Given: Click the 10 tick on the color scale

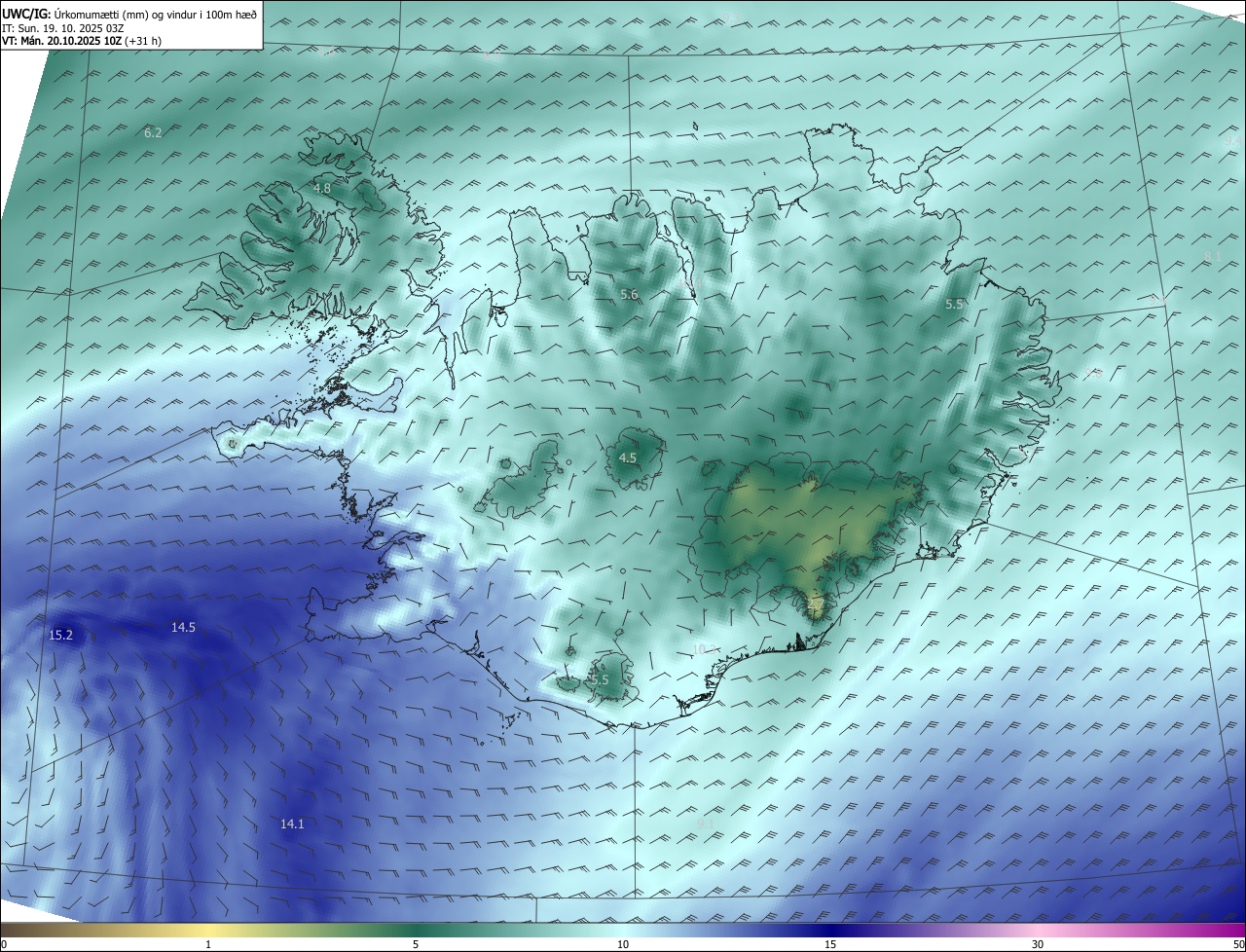Looking at the screenshot, I should click(x=623, y=944).
